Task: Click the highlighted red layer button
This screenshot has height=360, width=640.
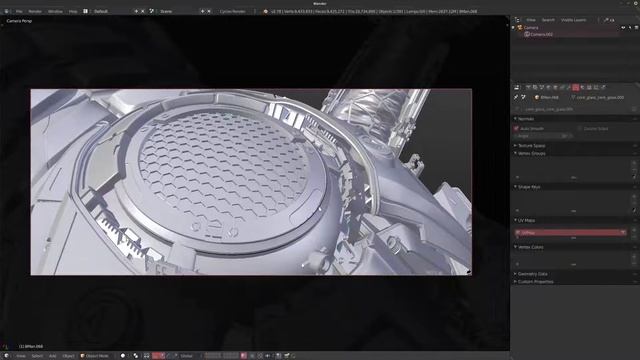Action: pyautogui.click(x=244, y=356)
